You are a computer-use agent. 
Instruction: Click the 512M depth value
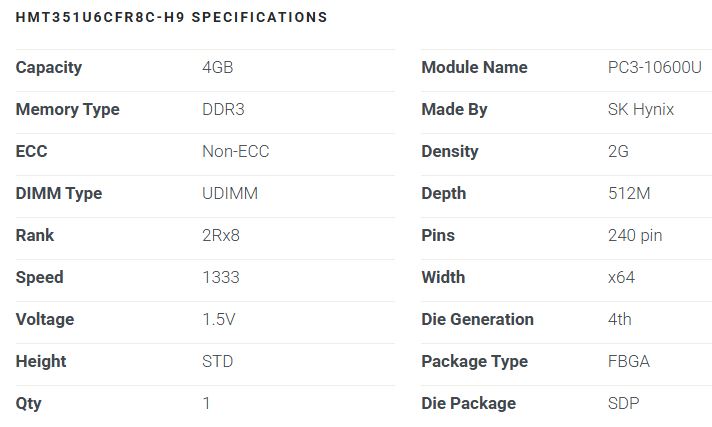629,194
